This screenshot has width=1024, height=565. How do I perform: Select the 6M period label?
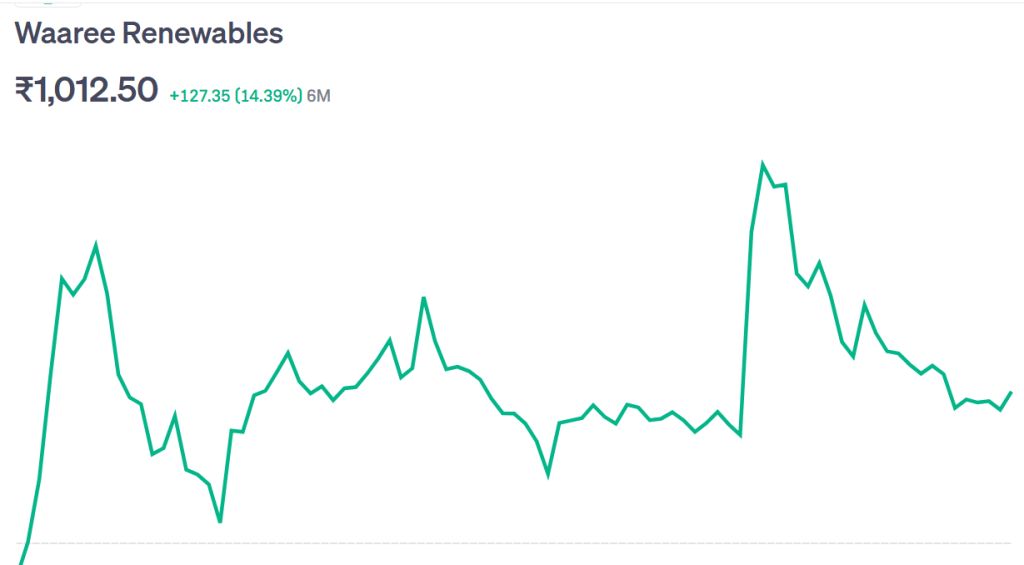click(319, 96)
